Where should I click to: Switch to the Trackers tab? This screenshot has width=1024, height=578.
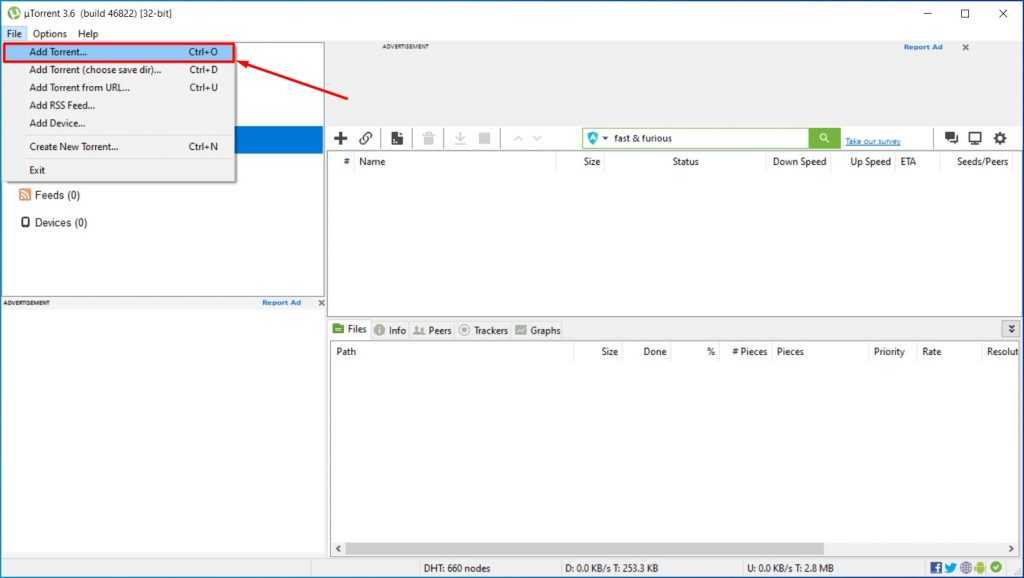tap(483, 330)
